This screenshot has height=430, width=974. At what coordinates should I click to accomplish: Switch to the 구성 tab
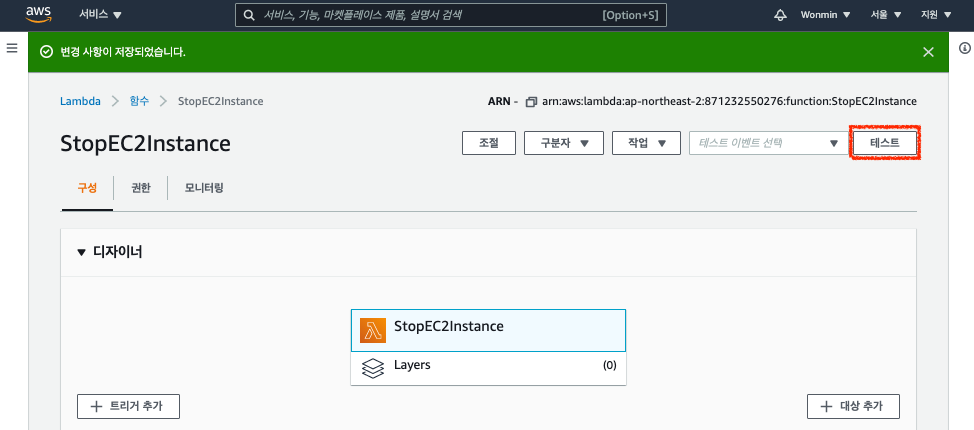87,188
